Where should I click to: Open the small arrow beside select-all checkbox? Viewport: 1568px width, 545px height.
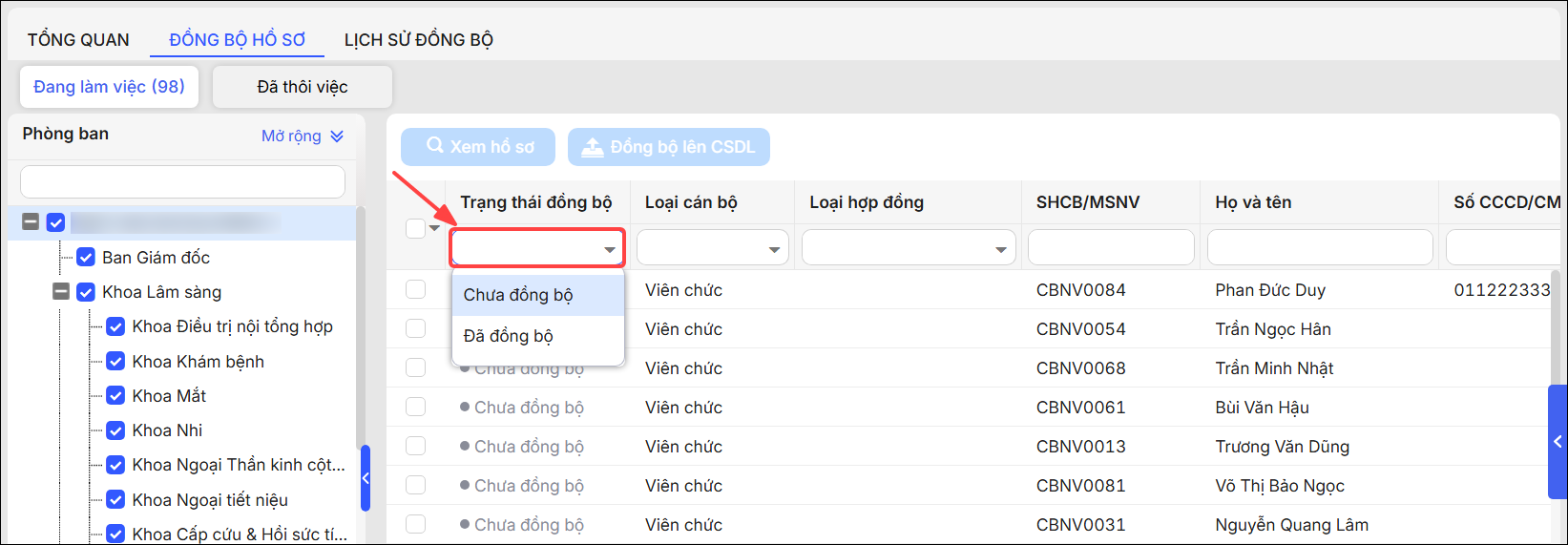click(435, 228)
